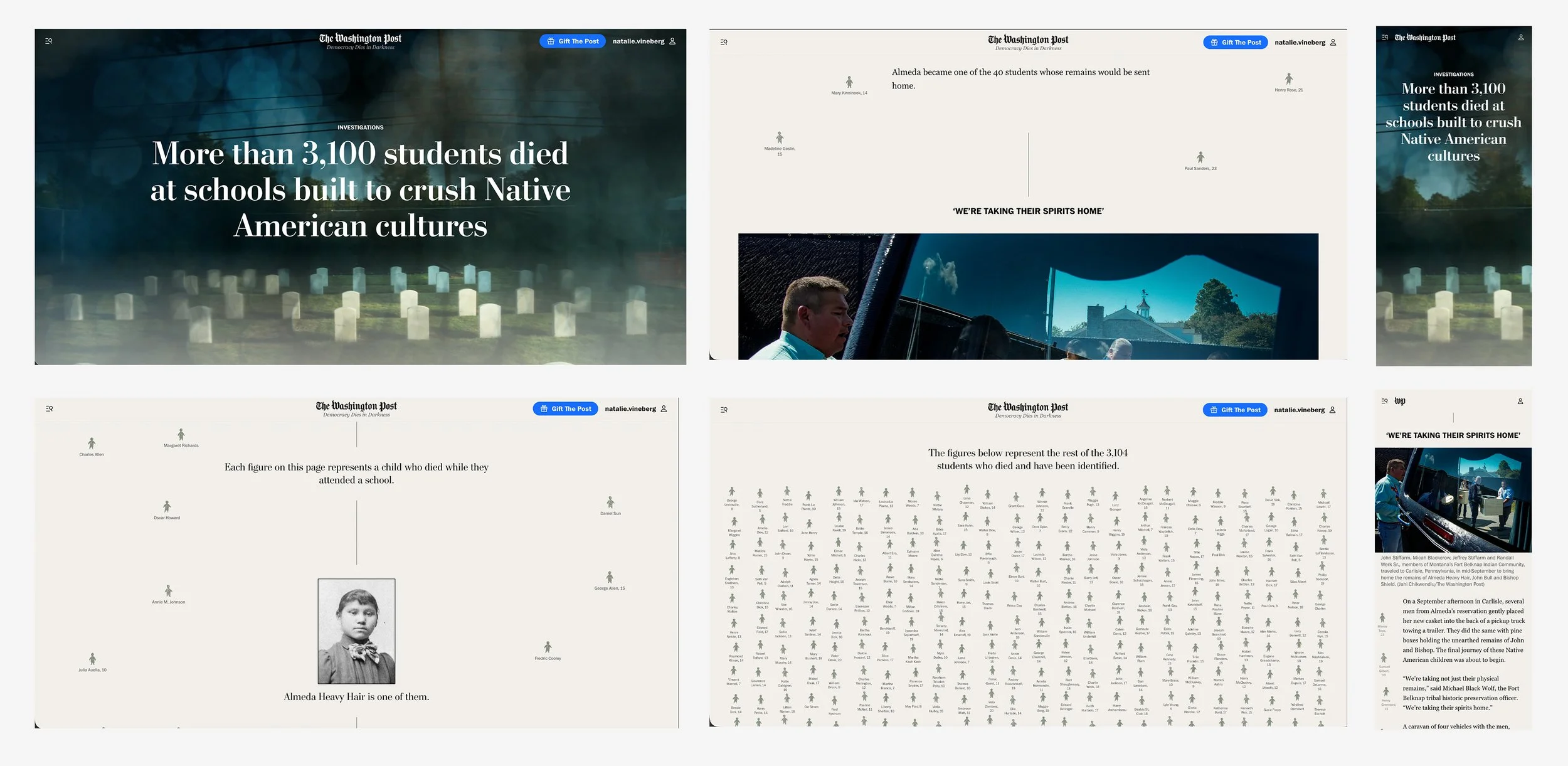Viewport: 1568px width, 766px height.
Task: Click the Fredric Cooley child figure icon
Action: point(548,647)
